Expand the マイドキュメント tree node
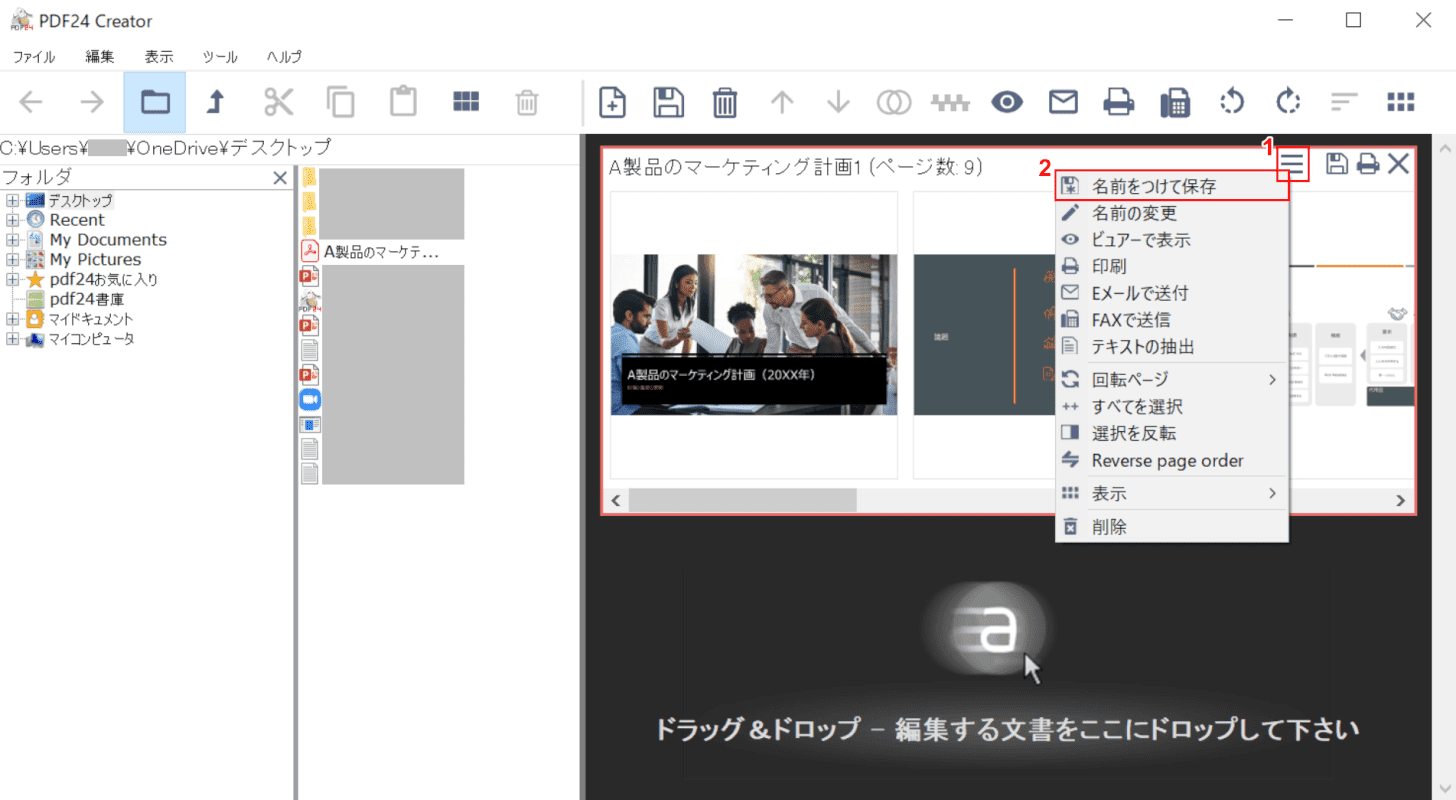 13,319
